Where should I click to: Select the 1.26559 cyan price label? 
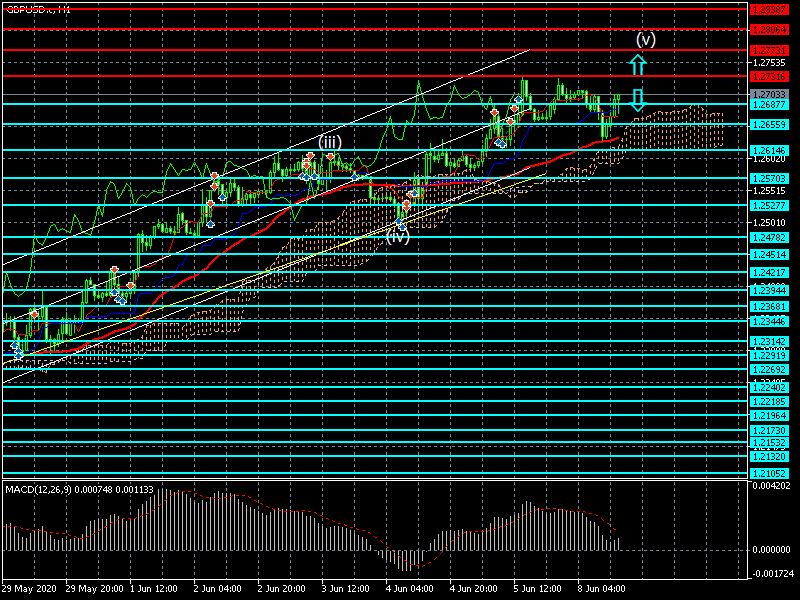769,124
